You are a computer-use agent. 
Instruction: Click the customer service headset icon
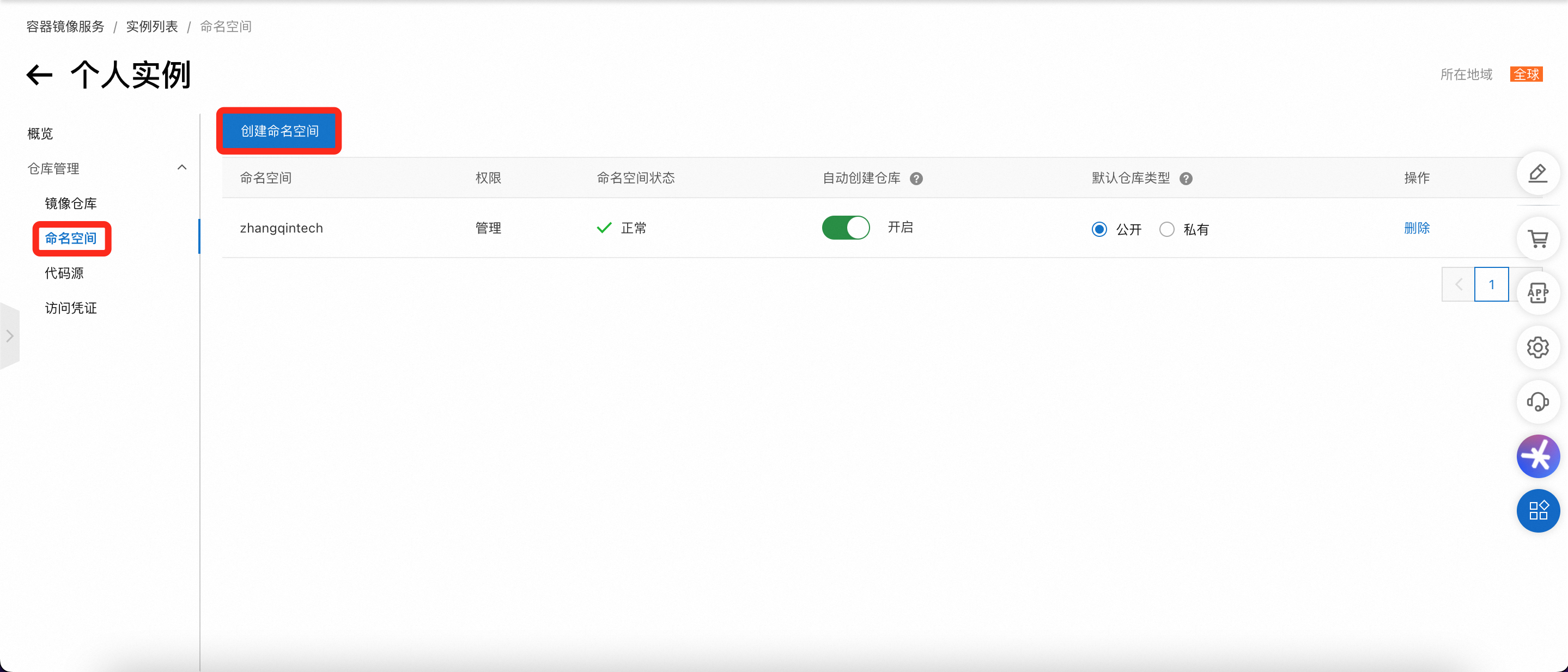coord(1537,401)
